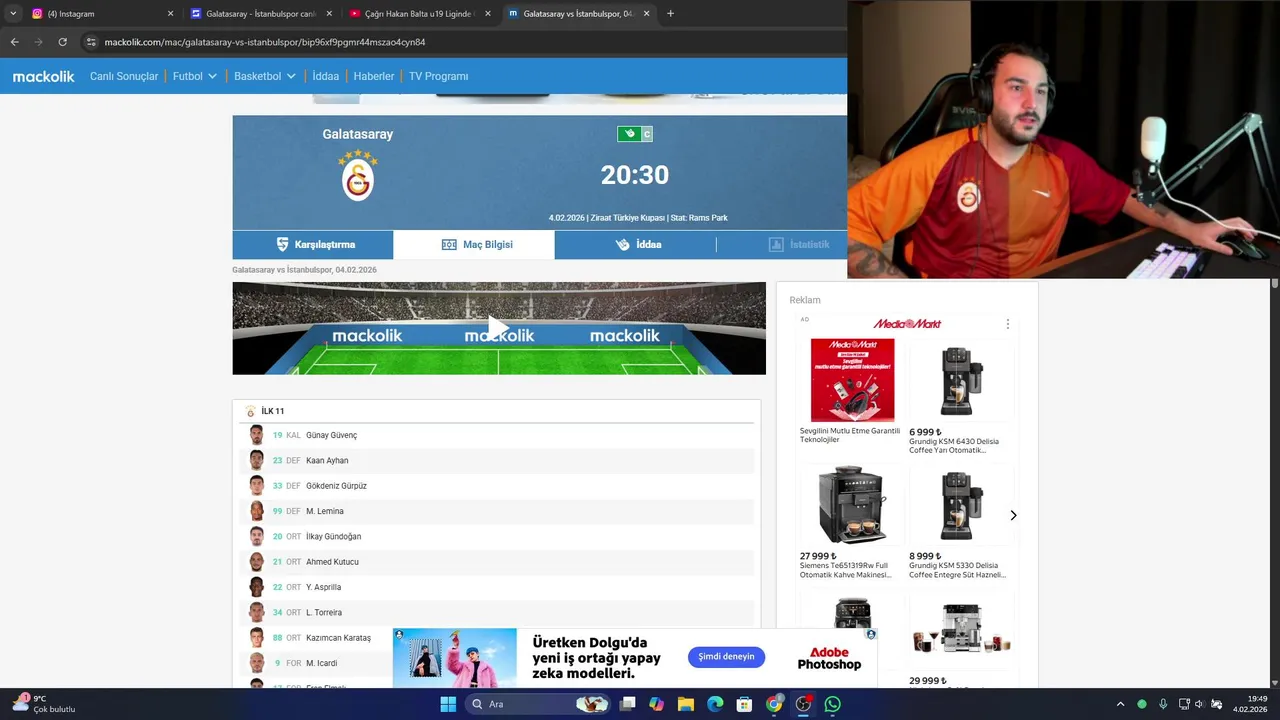Image resolution: width=1280 pixels, height=720 pixels.
Task: Open Grundig KSM 5330 Delisia product
Action: 961,521
